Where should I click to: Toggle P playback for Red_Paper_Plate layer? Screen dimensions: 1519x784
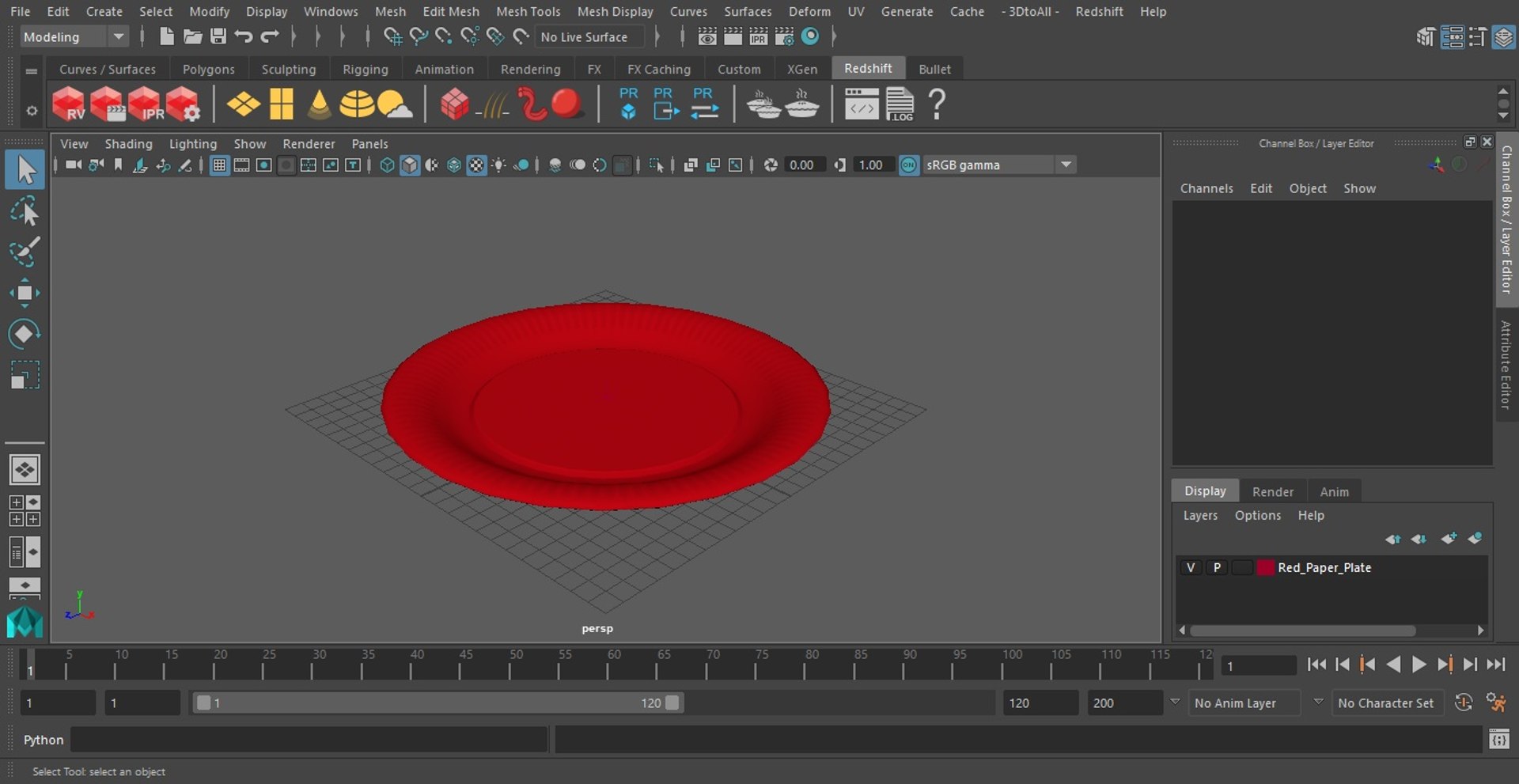coord(1217,567)
